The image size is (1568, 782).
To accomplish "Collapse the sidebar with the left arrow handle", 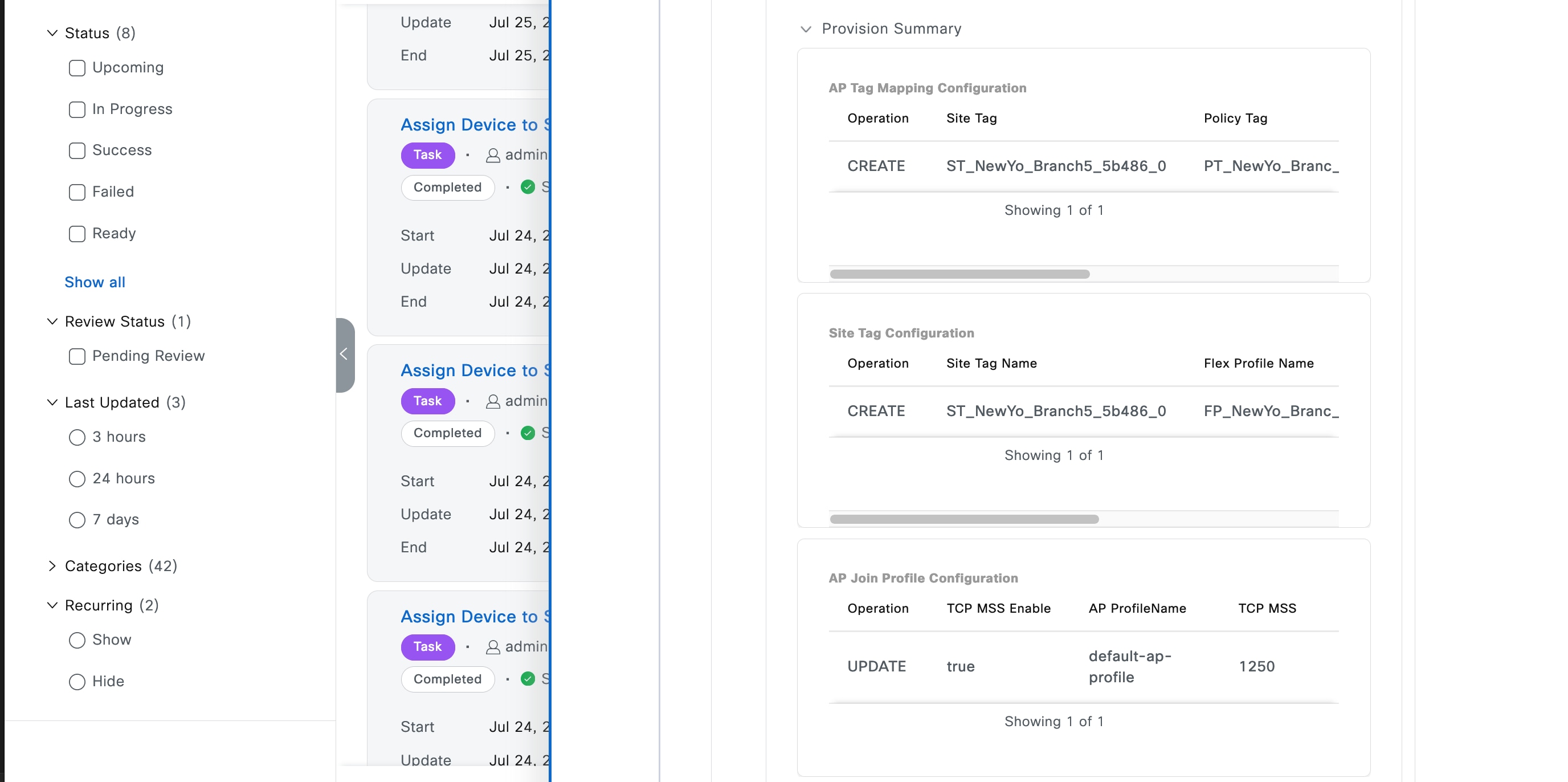I will (x=344, y=355).
